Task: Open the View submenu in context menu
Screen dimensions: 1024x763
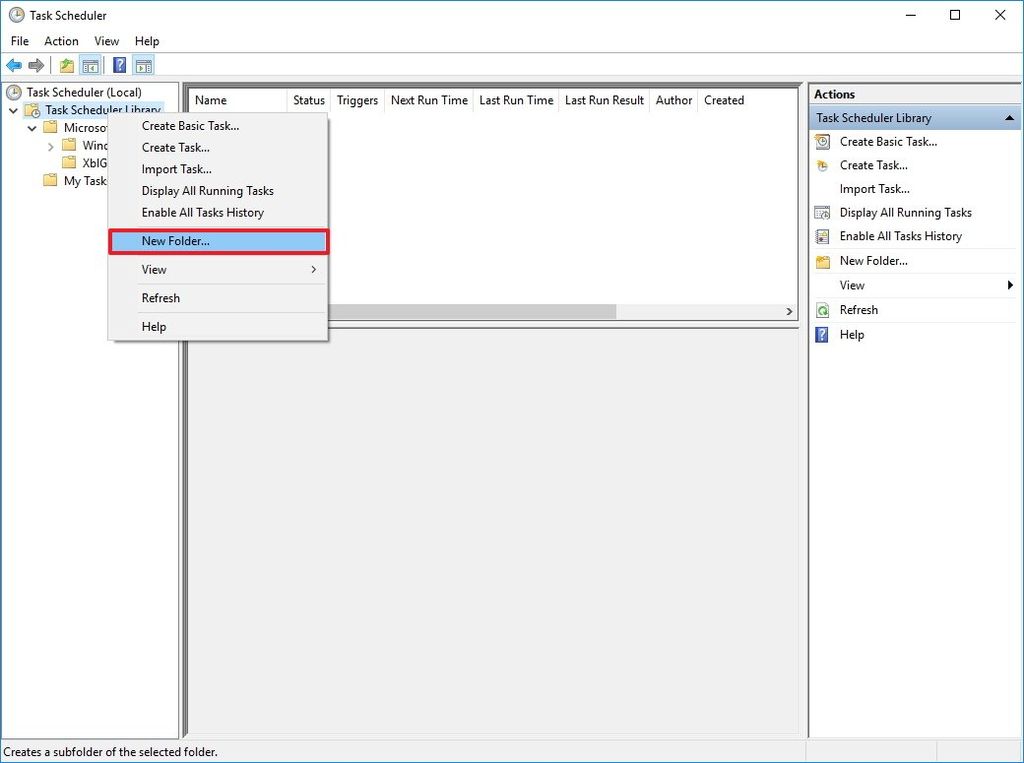Action: coord(219,269)
